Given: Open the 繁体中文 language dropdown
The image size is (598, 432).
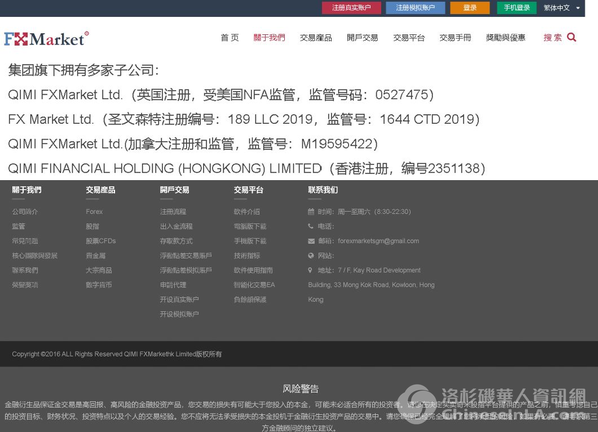Looking at the screenshot, I should click(561, 8).
